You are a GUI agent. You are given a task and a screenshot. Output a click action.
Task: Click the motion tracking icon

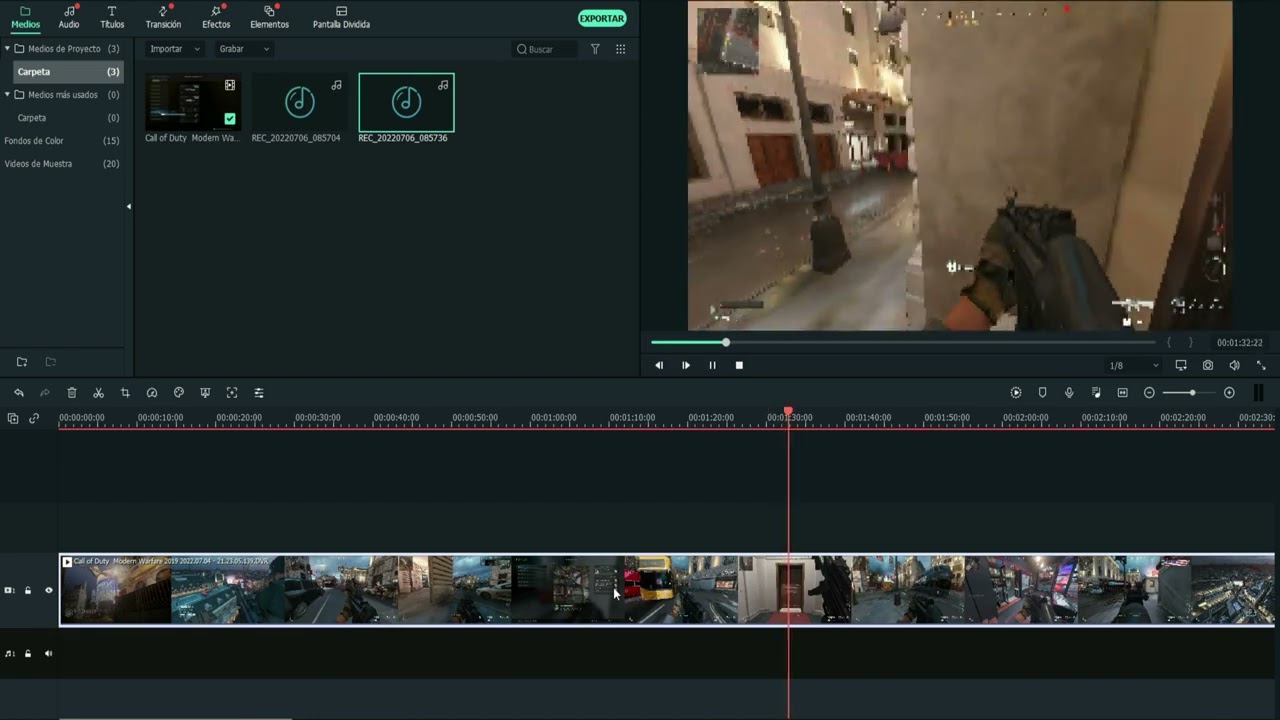[232, 393]
